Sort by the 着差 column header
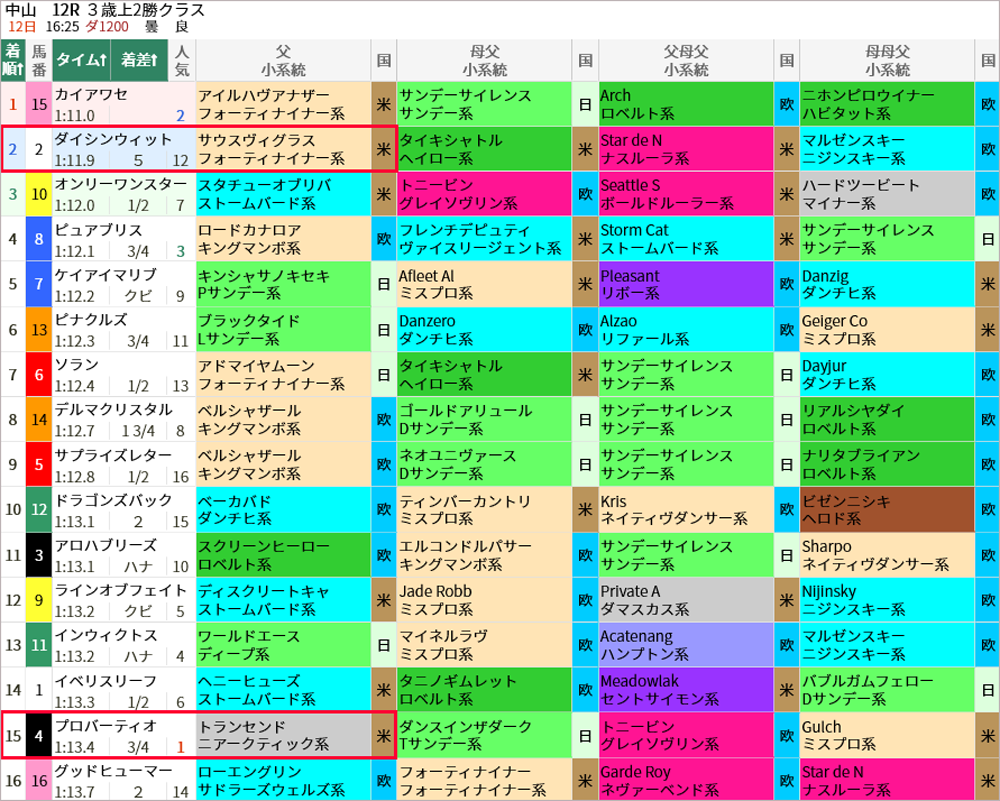 click(140, 60)
